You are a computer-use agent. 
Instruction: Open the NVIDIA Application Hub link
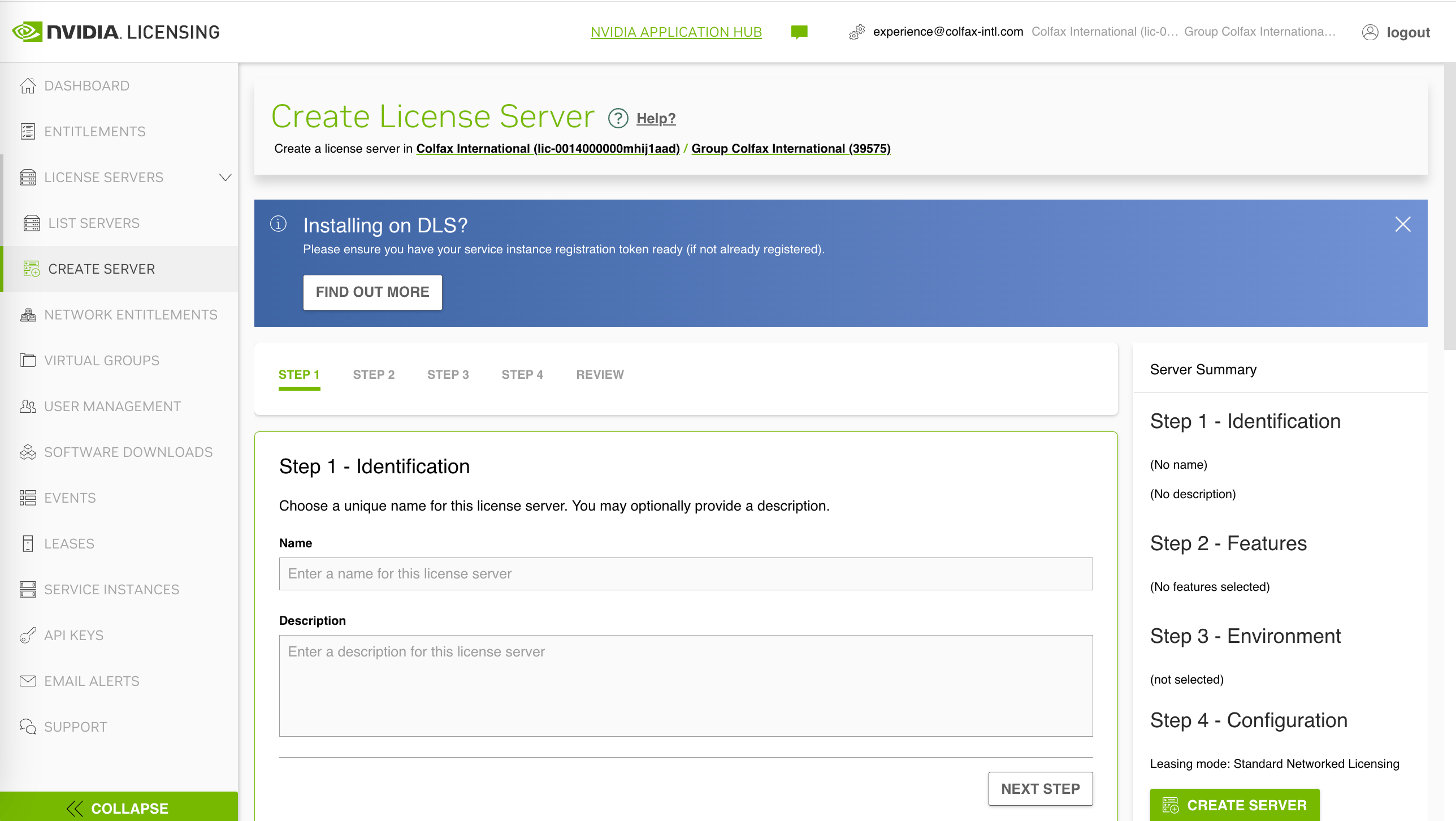point(676,32)
